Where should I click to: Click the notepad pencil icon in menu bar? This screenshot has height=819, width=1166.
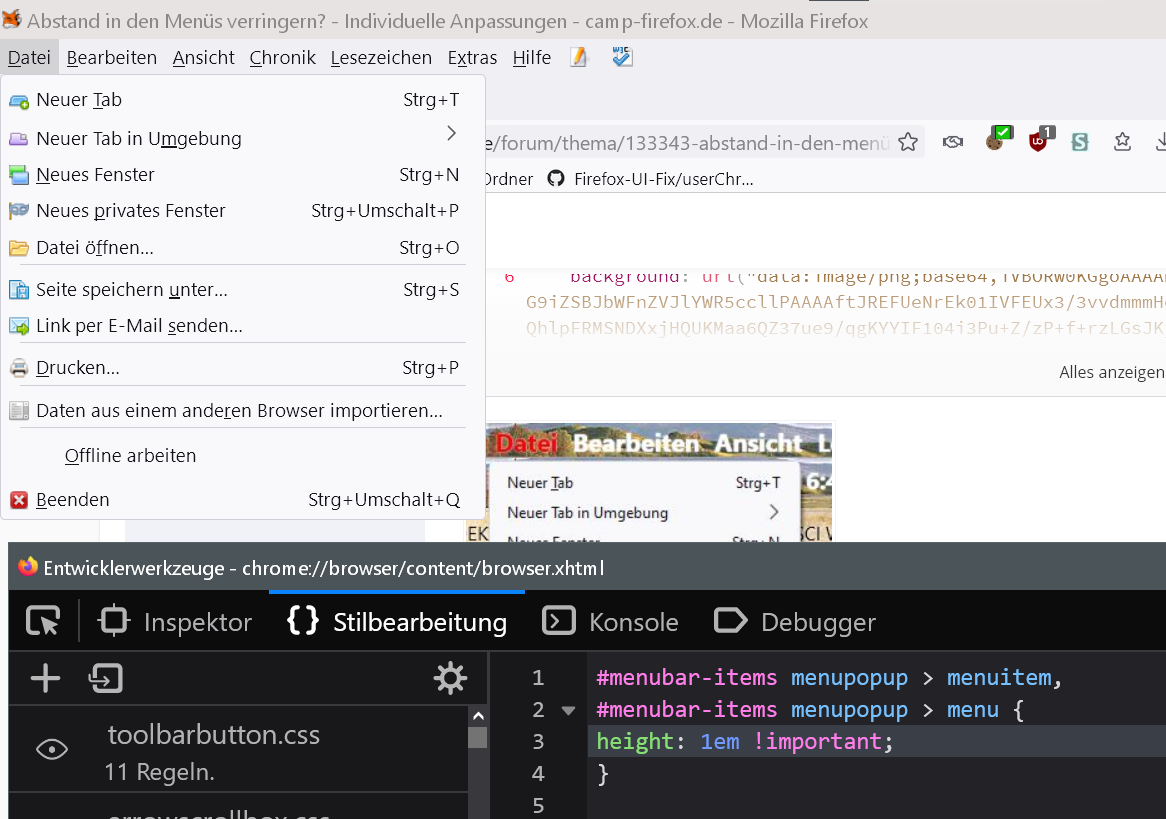click(579, 58)
